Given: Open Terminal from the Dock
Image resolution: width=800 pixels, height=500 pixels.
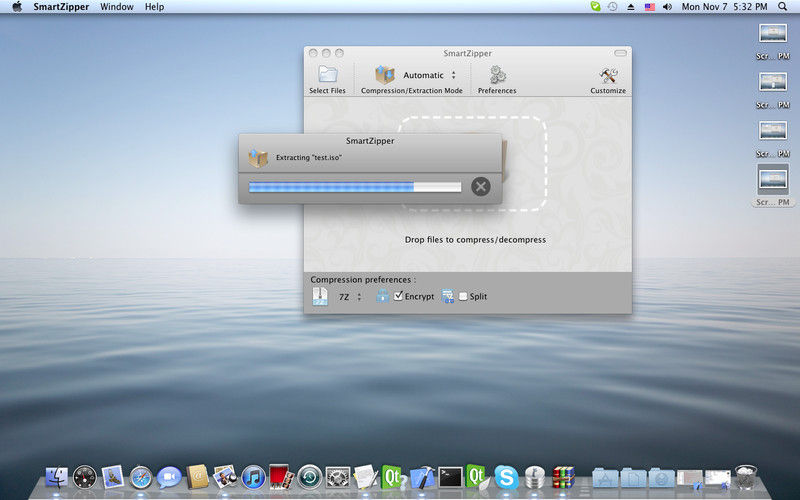Looking at the screenshot, I should [x=451, y=478].
